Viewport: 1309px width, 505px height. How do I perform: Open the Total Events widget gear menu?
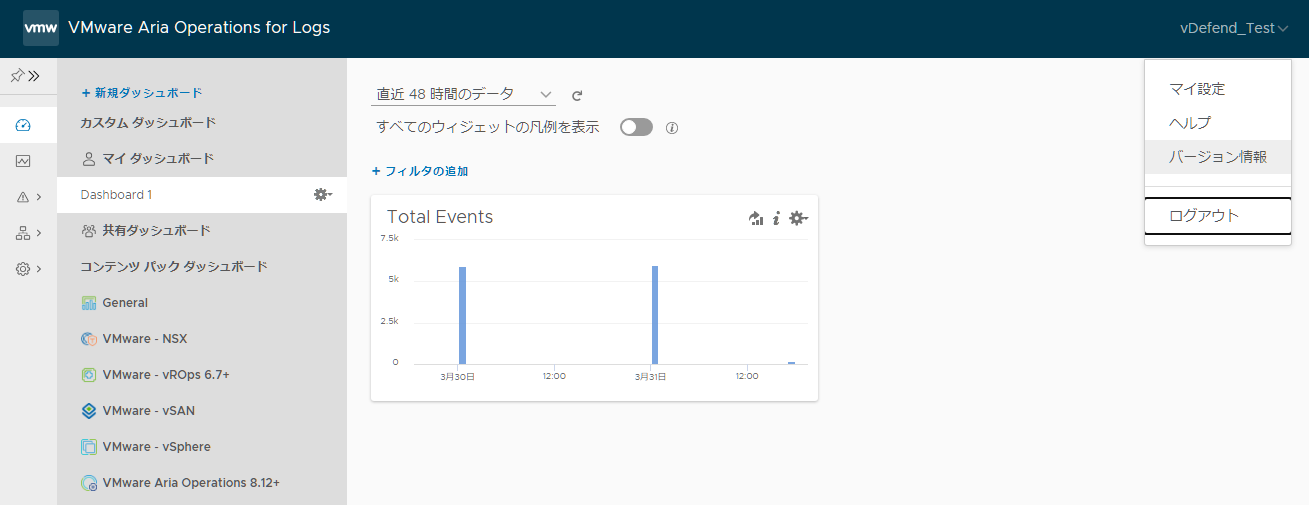(x=798, y=218)
